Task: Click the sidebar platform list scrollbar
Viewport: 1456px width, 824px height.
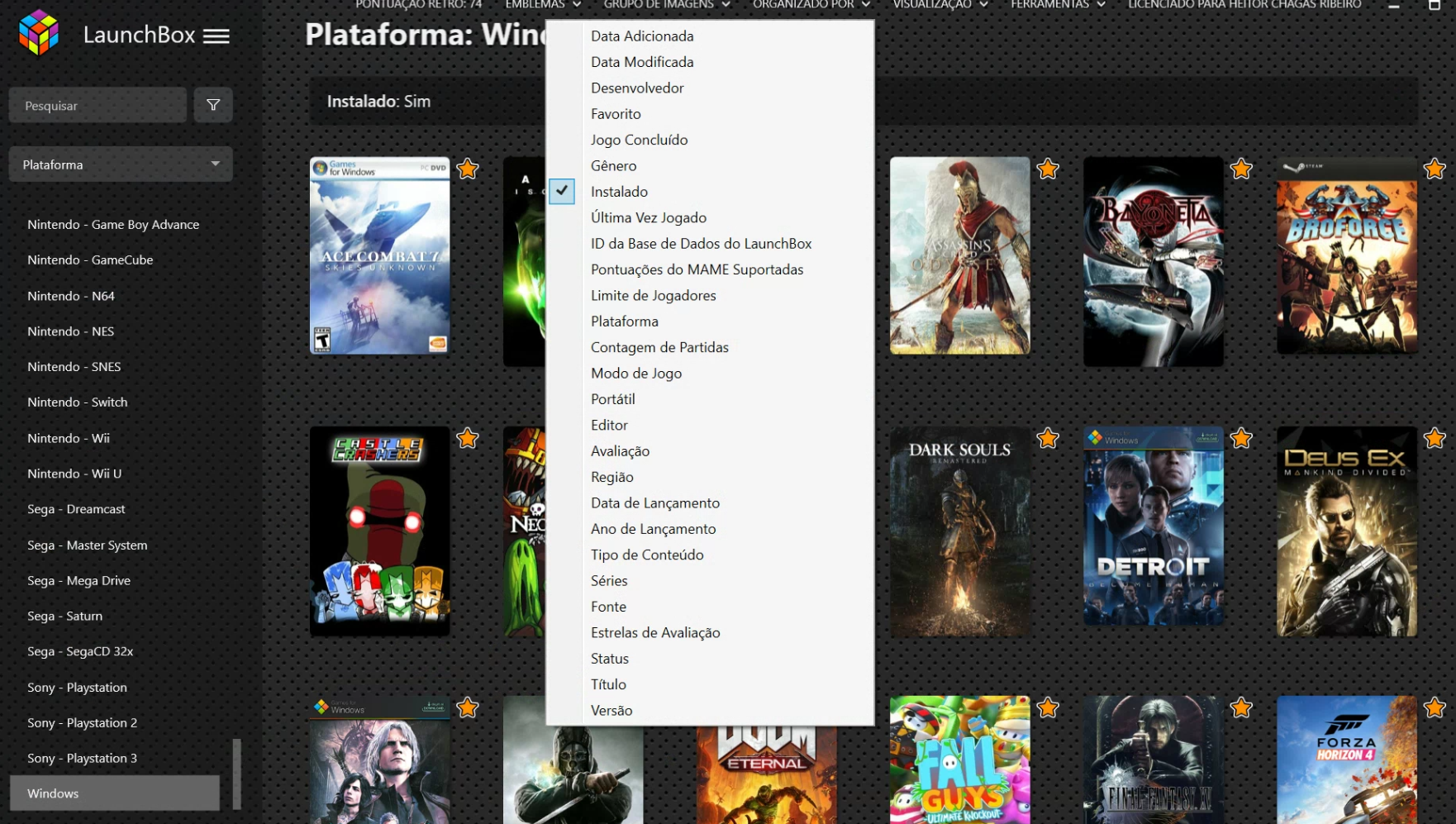Action: coord(237,774)
